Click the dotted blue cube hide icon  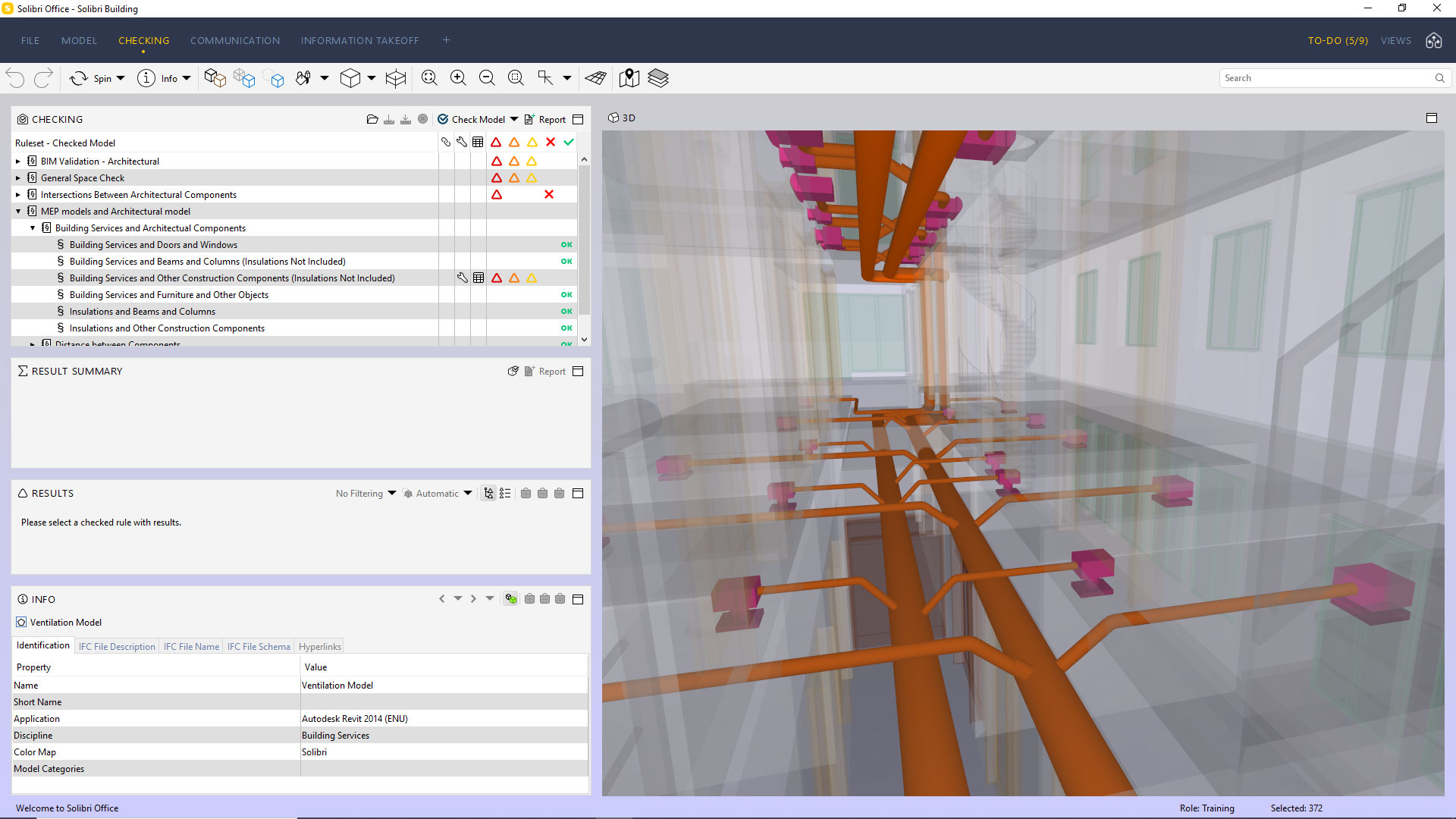coord(275,79)
